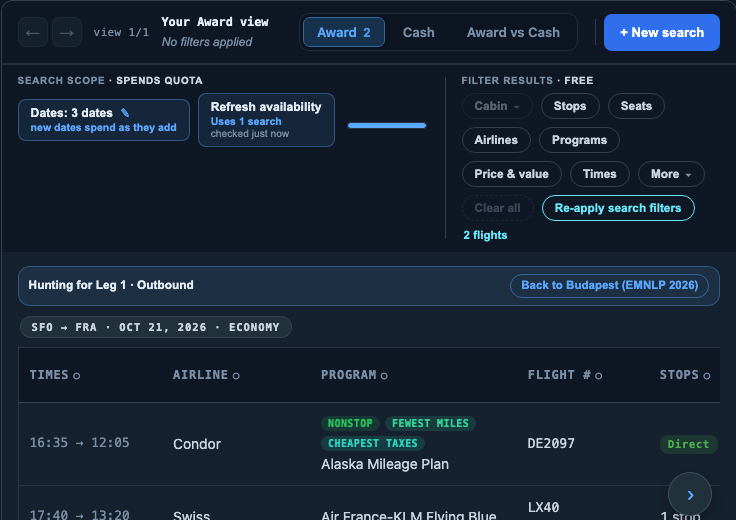The image size is (736, 520).
Task: Switch to the Cash tab
Action: coord(418,32)
